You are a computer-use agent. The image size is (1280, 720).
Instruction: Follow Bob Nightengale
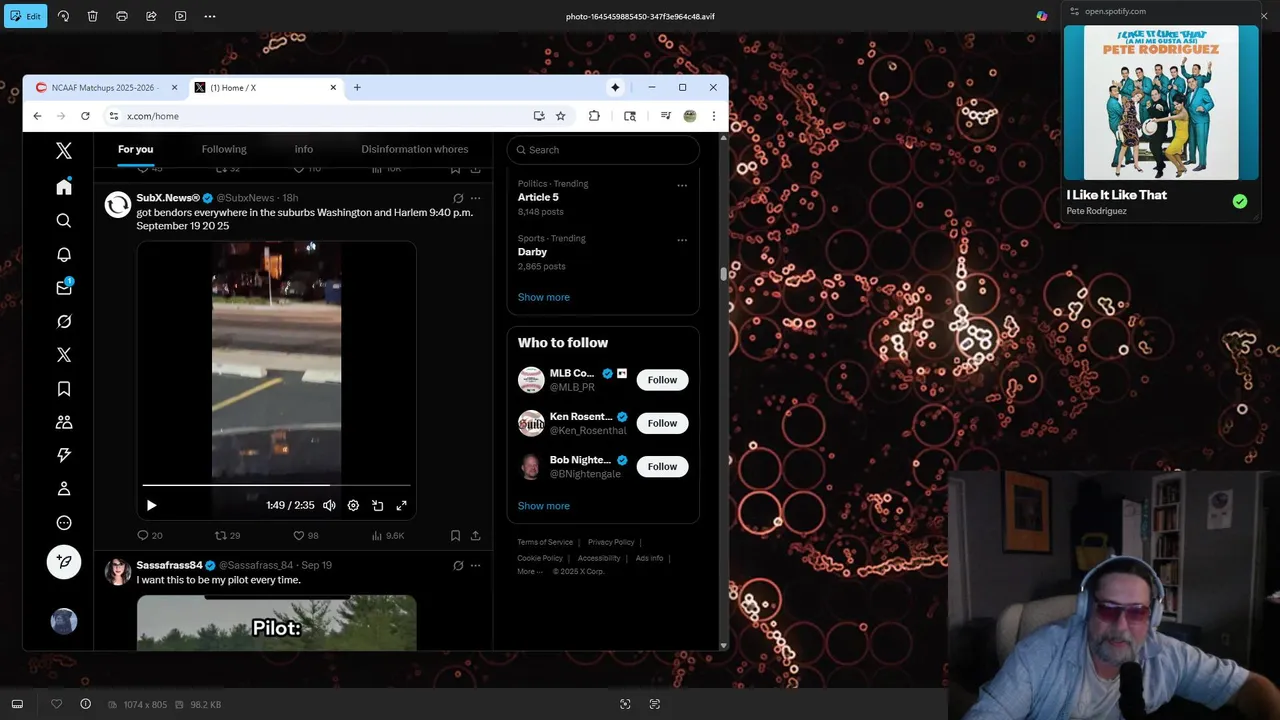(x=662, y=467)
